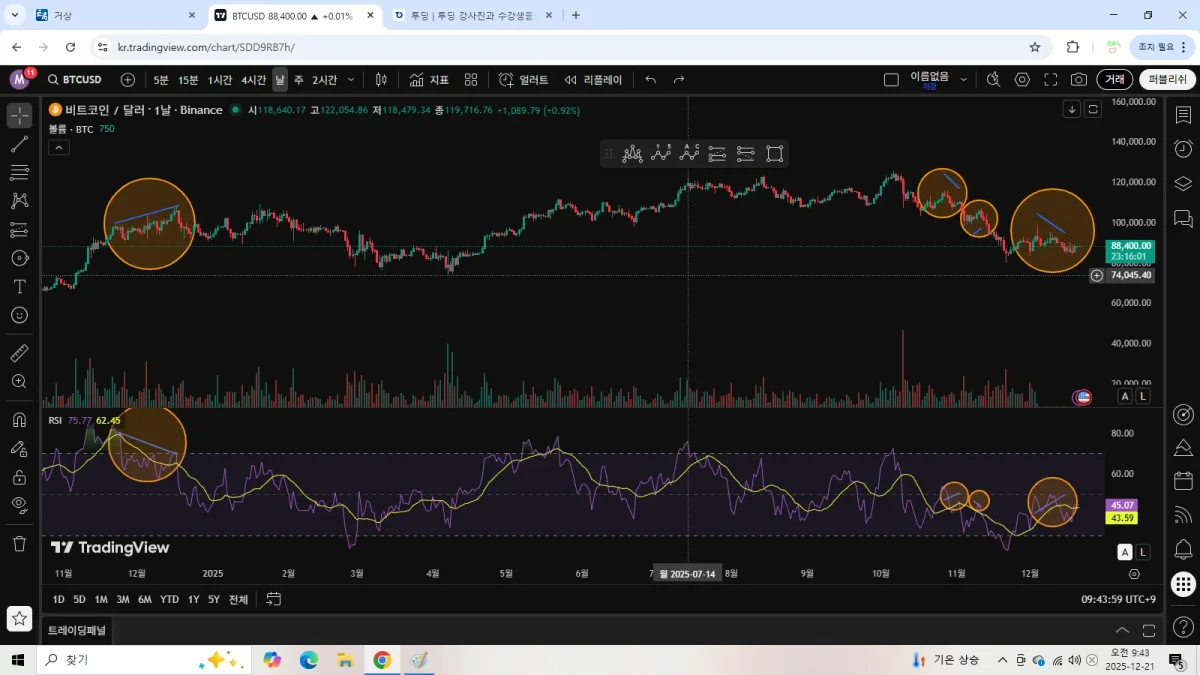This screenshot has height=675, width=1200.
Task: Toggle magnet mode for drawings
Action: pos(19,420)
